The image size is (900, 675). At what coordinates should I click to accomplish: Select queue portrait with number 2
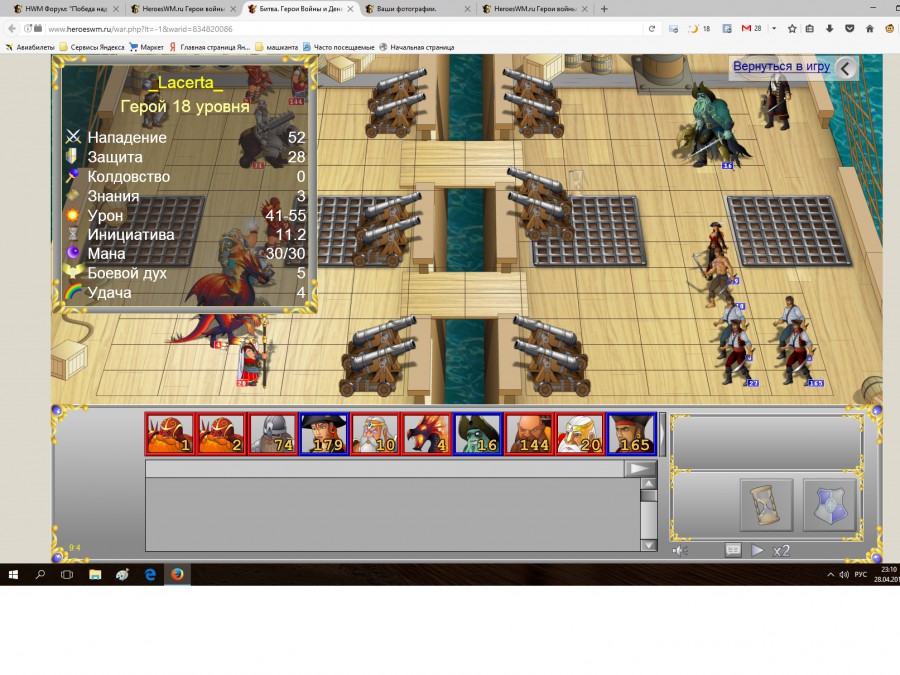click(222, 434)
